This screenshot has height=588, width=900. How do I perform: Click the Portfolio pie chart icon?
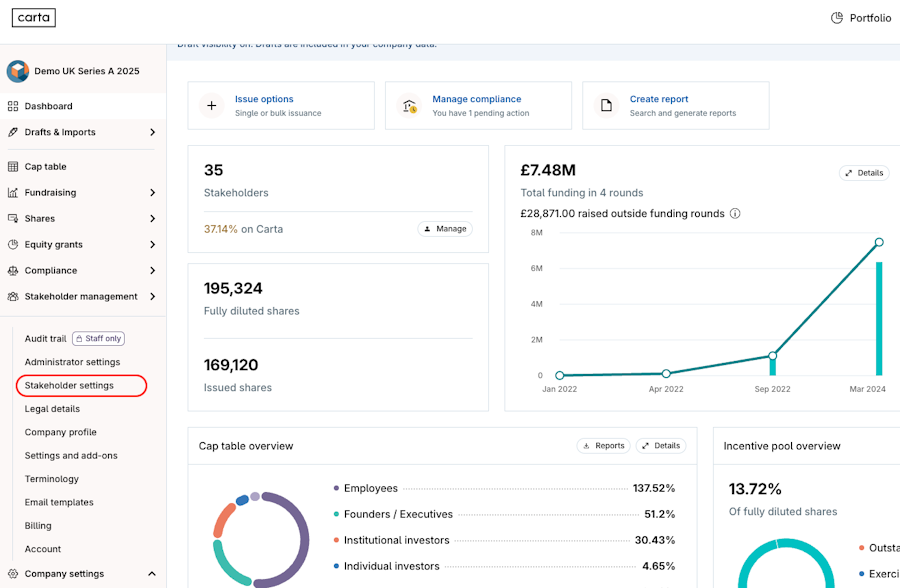coord(837,18)
